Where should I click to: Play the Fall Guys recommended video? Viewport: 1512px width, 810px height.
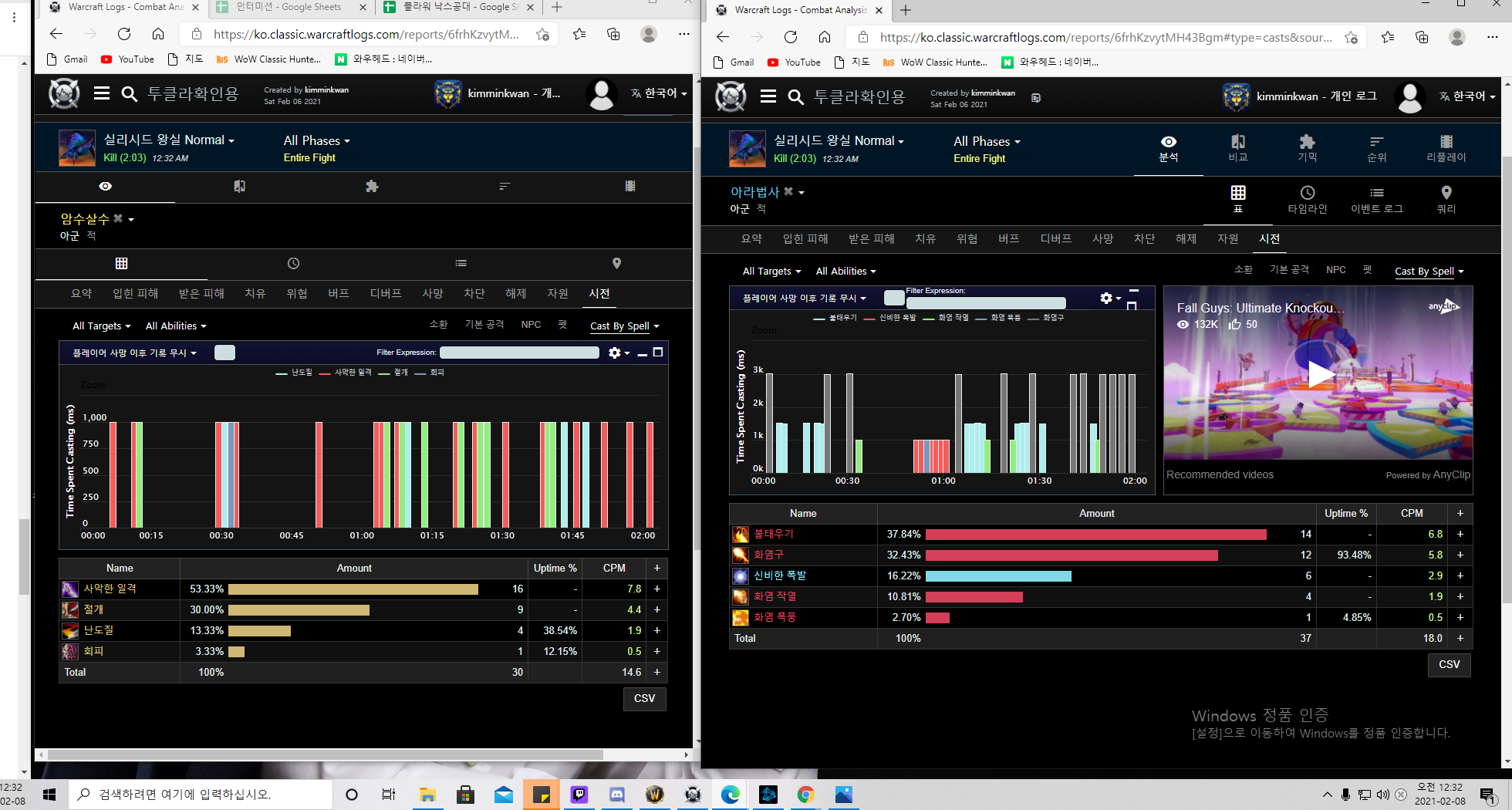tap(1321, 375)
